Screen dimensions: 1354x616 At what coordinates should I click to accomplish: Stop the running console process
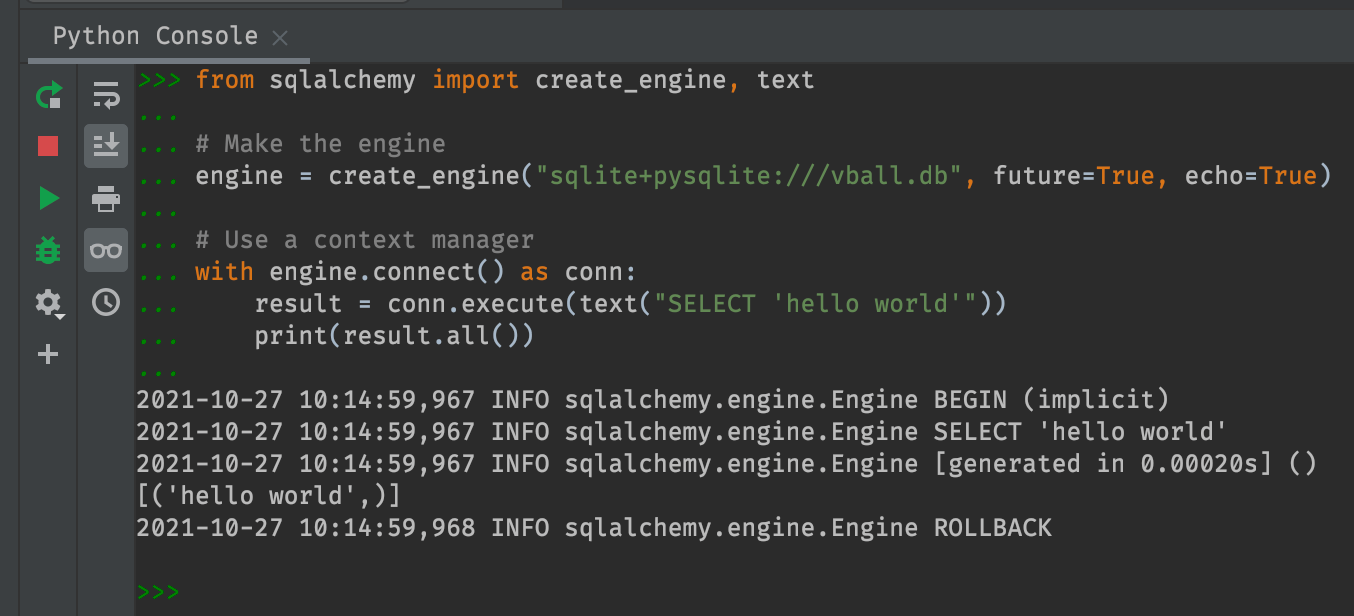pyautogui.click(x=48, y=145)
